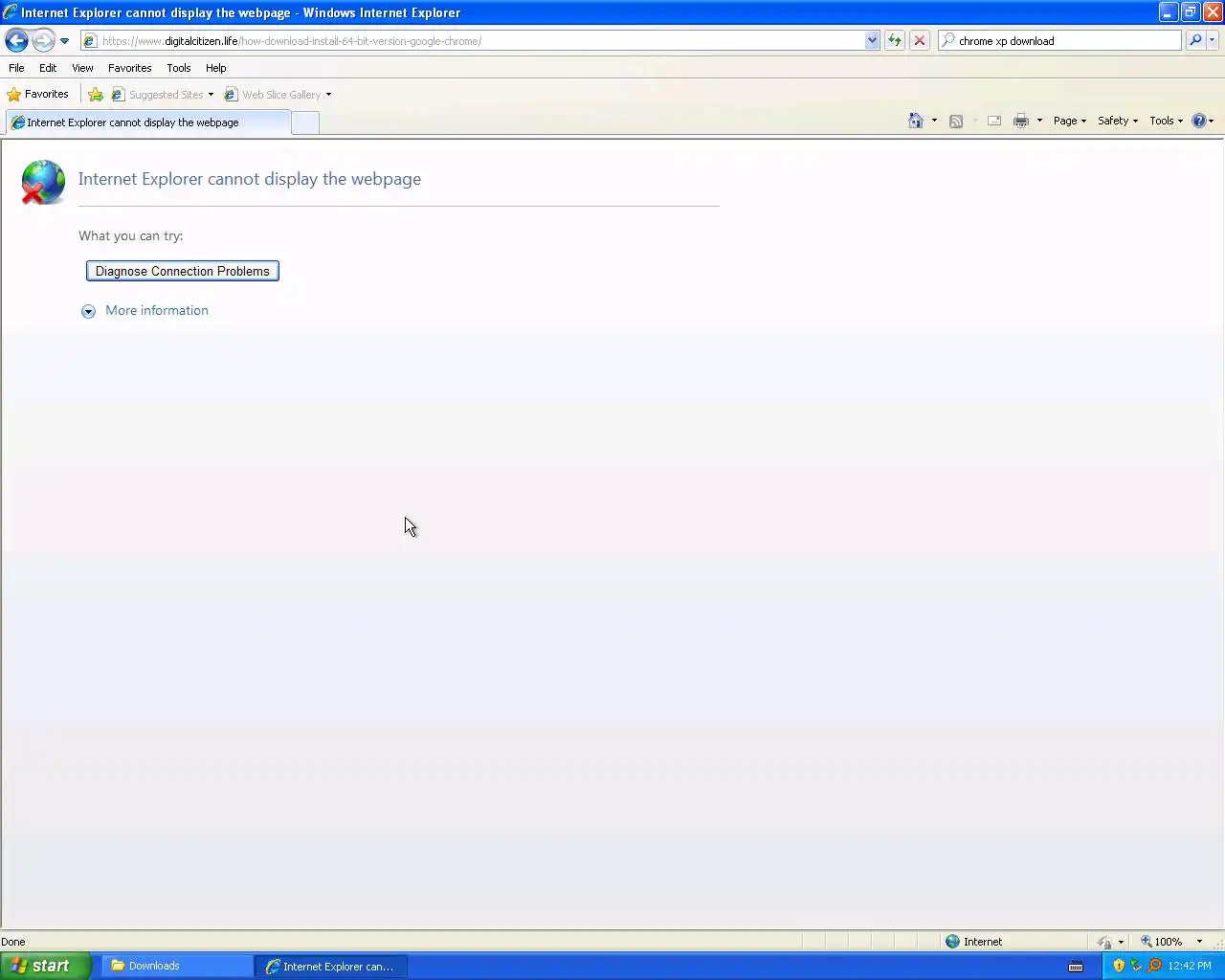Click the yellow security shield tray icon

point(1119,966)
